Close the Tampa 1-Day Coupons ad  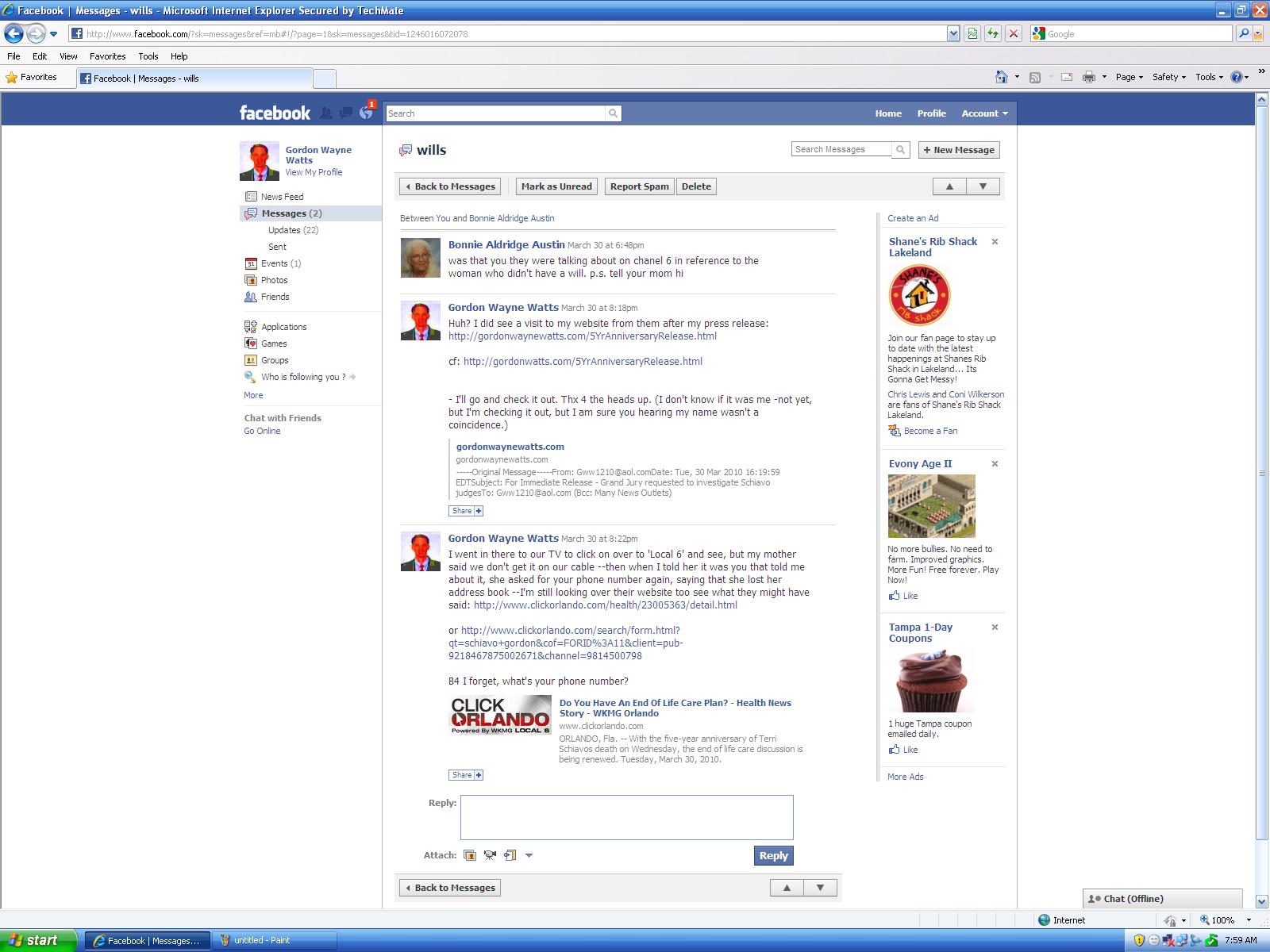[x=995, y=628]
